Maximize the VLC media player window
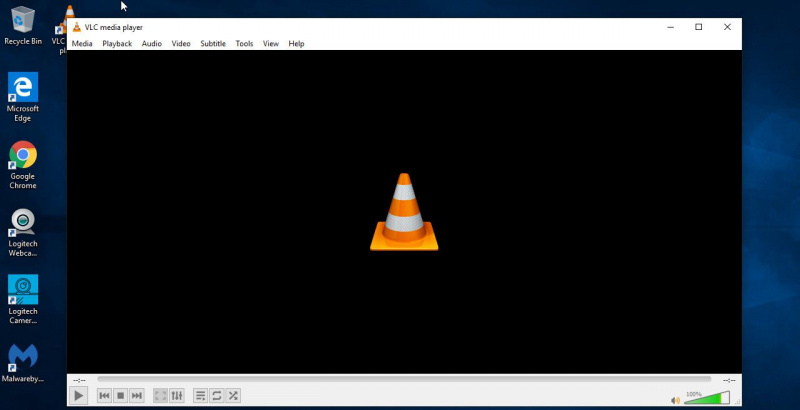 (698, 27)
